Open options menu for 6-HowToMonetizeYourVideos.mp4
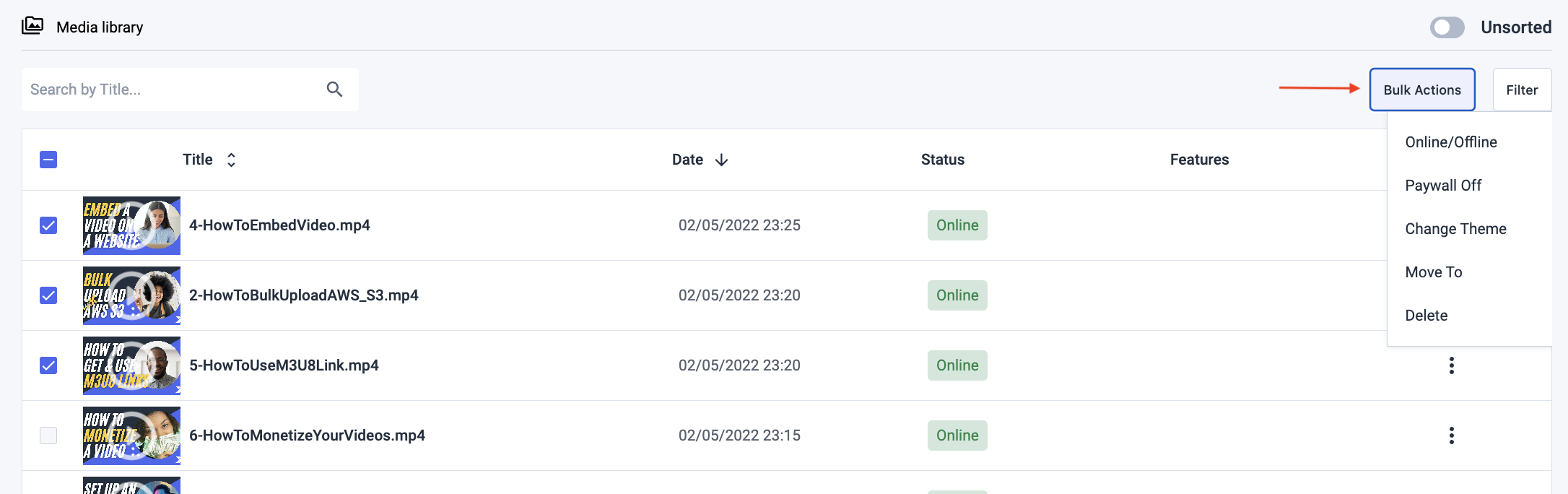Viewport: 1568px width, 494px height. tap(1451, 435)
